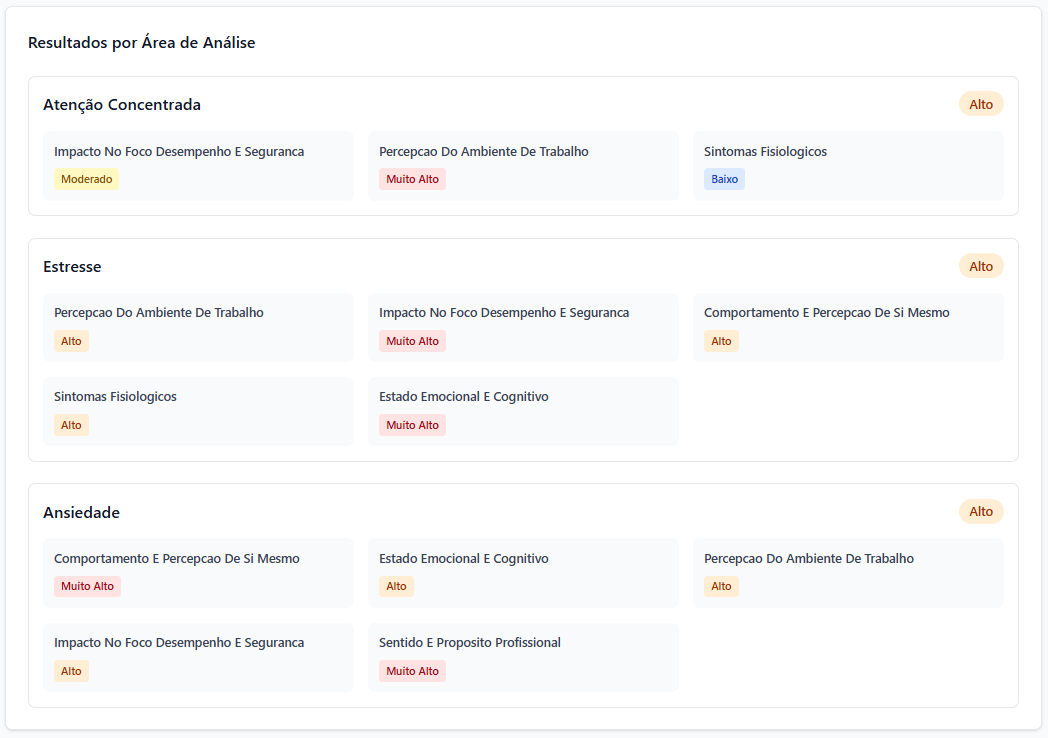Click the Muito Alto badge under Percepcao Do Ambiente

coord(412,178)
